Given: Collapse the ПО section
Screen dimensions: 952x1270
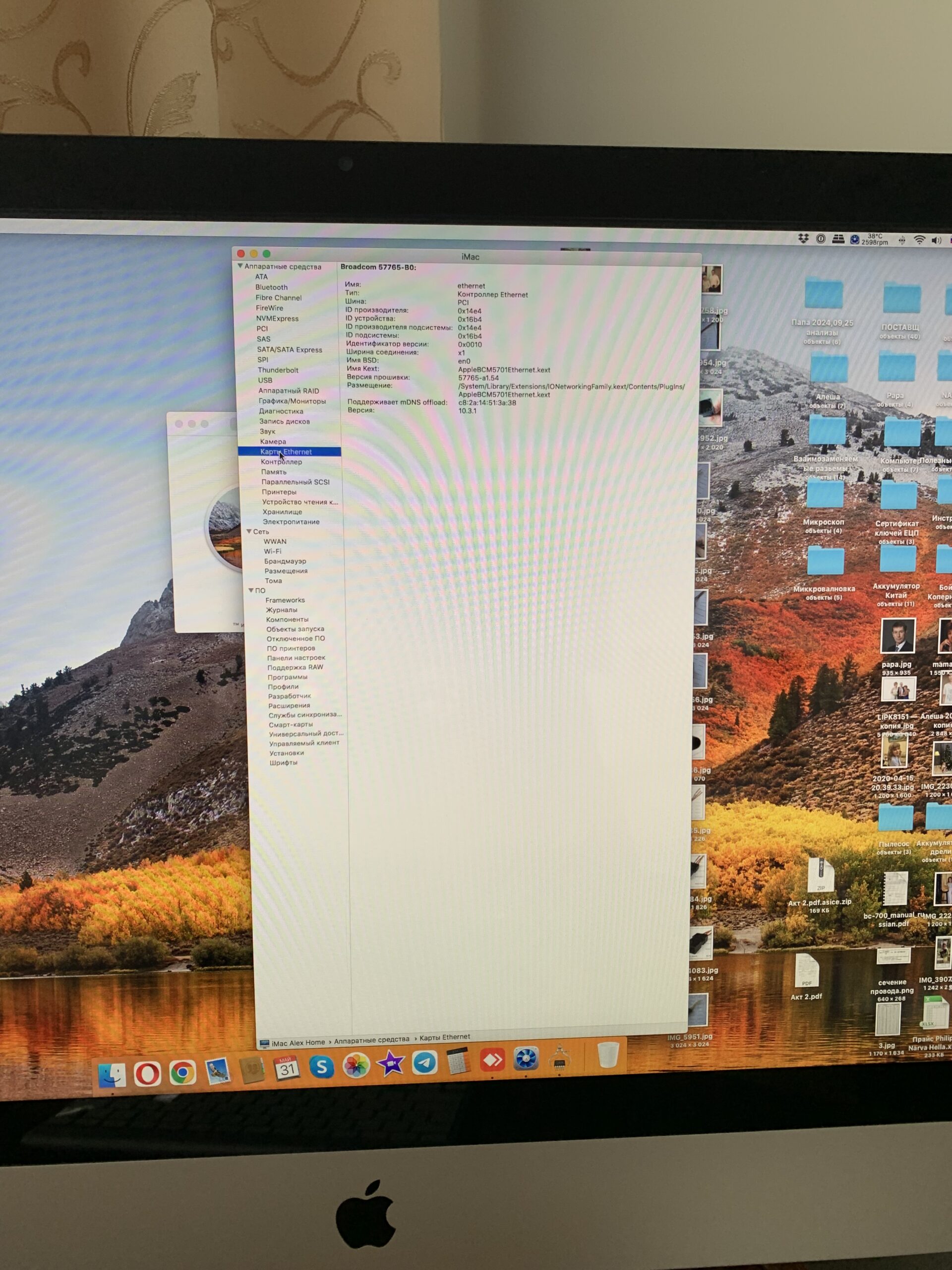Looking at the screenshot, I should pos(251,590).
